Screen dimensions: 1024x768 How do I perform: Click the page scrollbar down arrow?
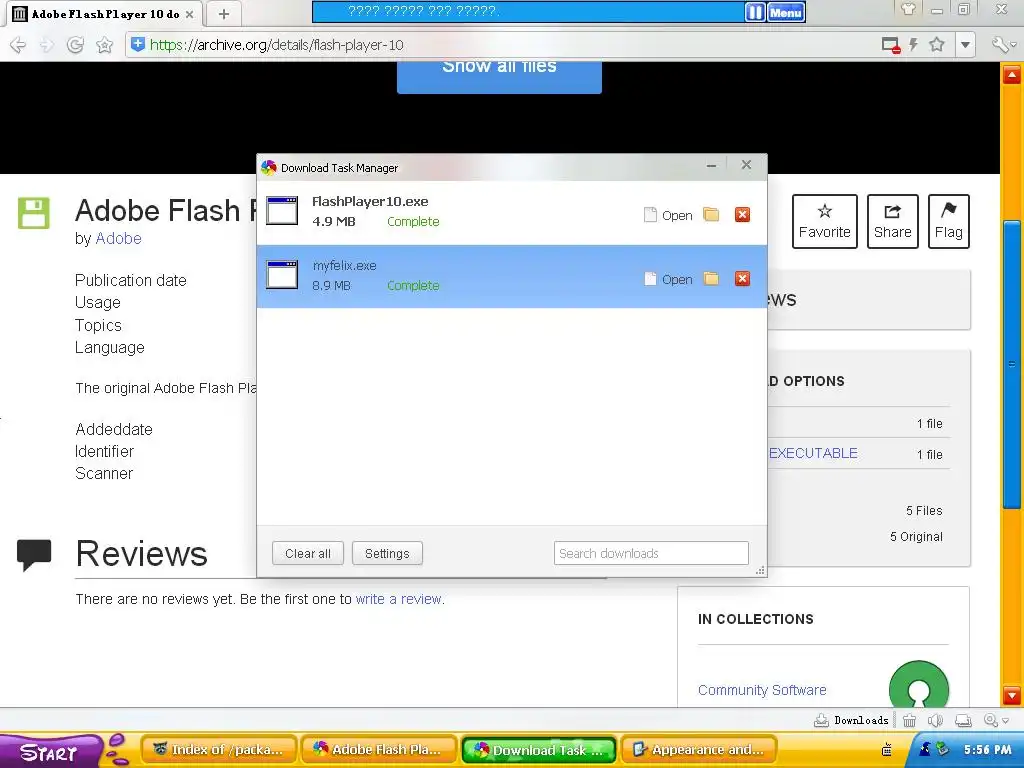pos(1012,695)
